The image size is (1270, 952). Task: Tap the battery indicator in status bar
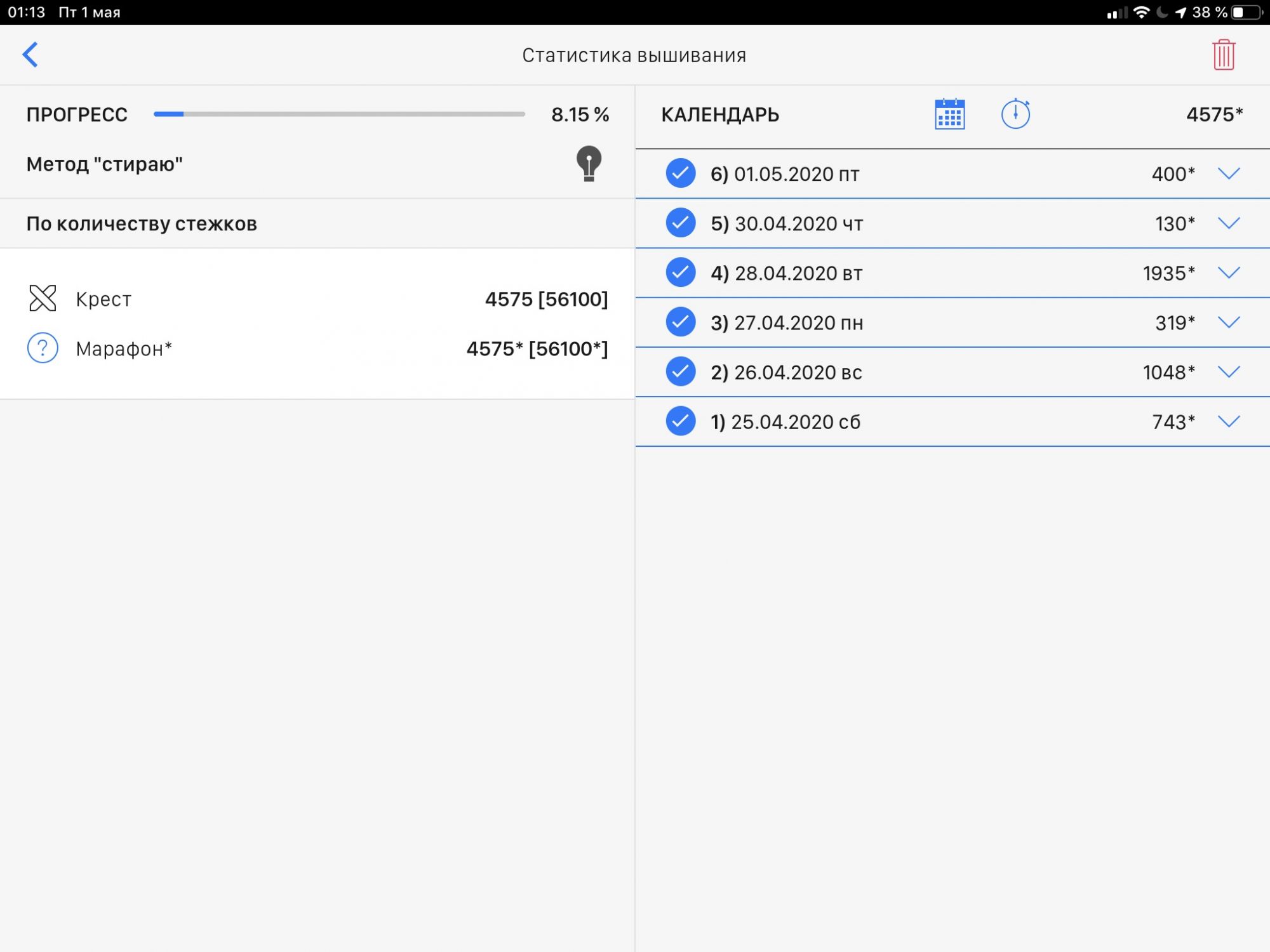pyautogui.click(x=1247, y=12)
